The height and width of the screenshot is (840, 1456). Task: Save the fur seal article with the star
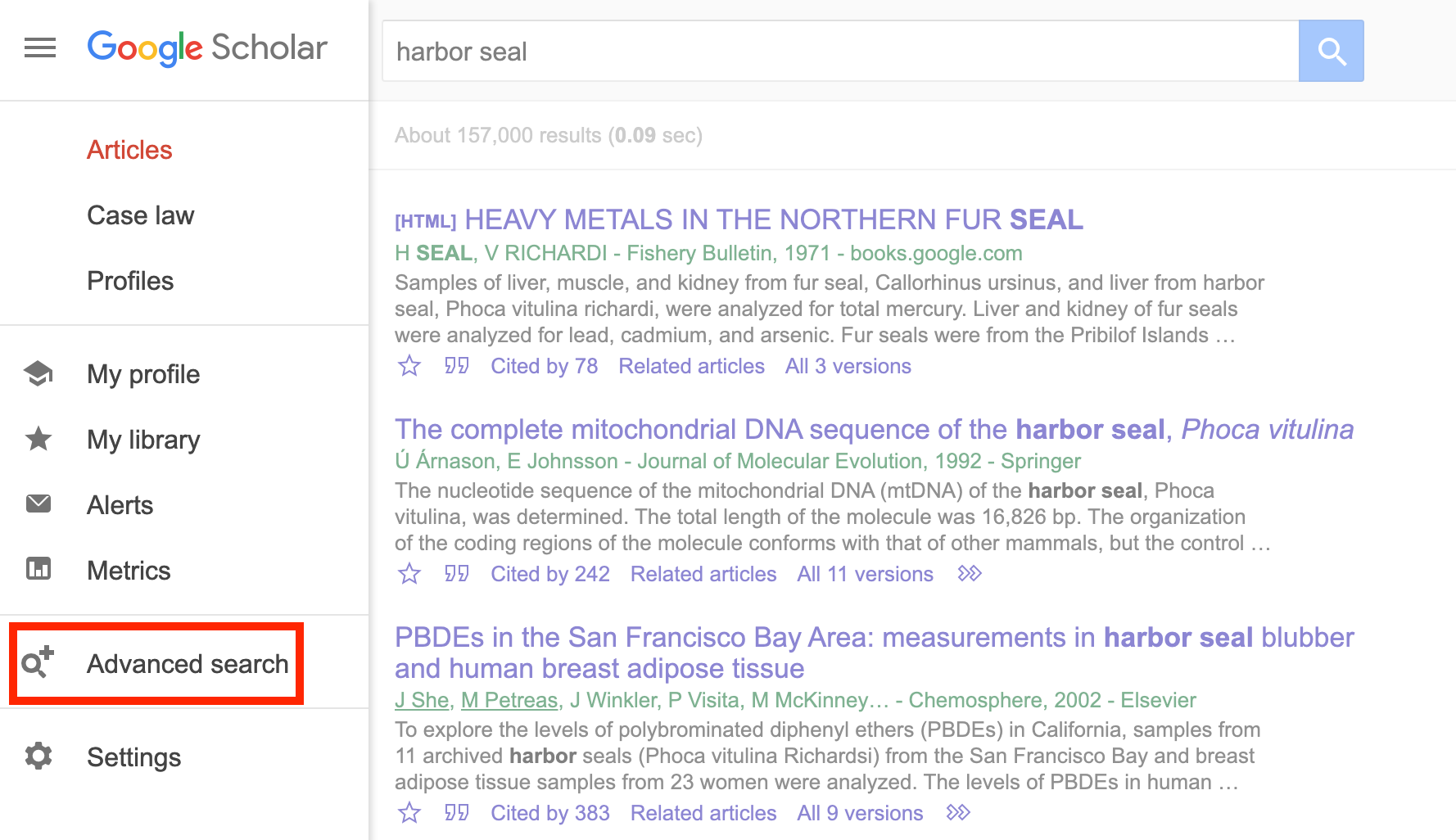click(x=409, y=366)
